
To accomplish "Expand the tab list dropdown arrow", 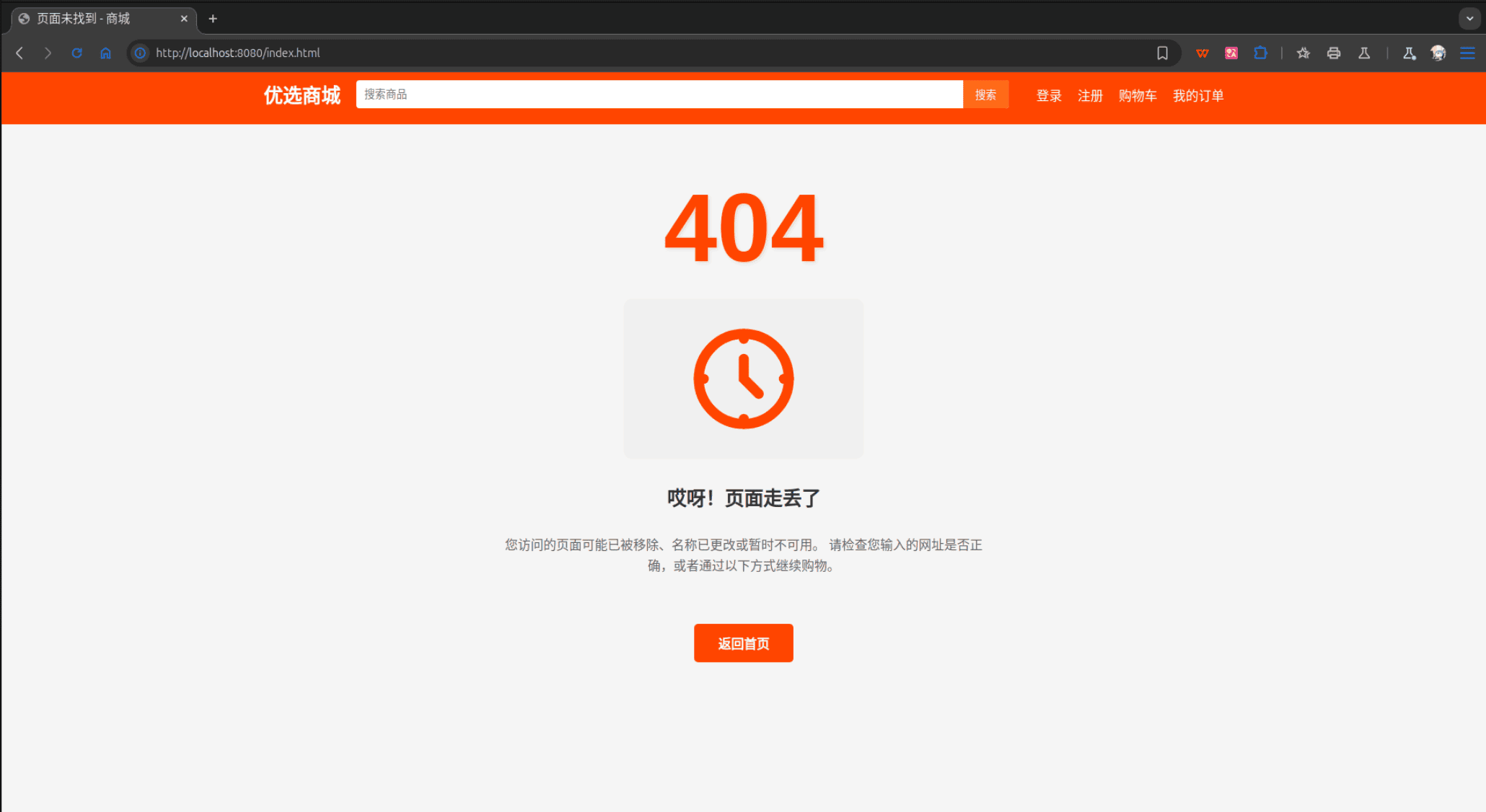I will pos(1469,19).
